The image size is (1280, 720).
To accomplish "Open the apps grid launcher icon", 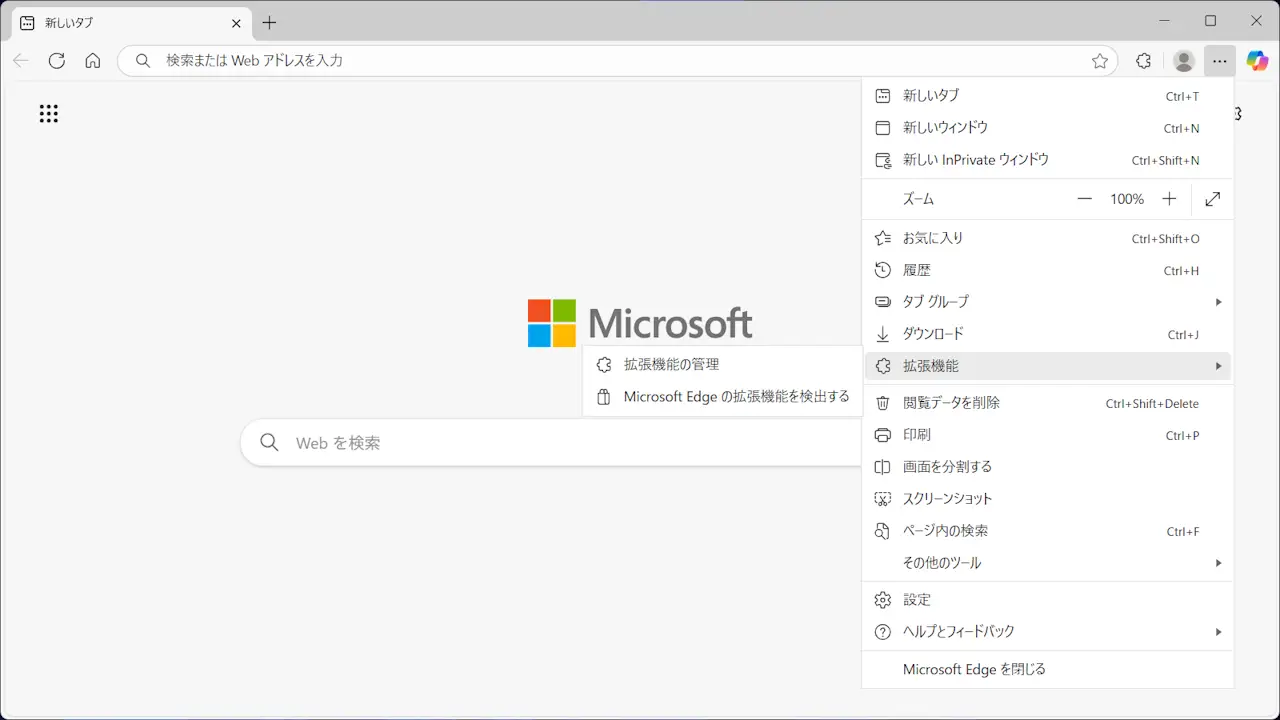I will 49,114.
